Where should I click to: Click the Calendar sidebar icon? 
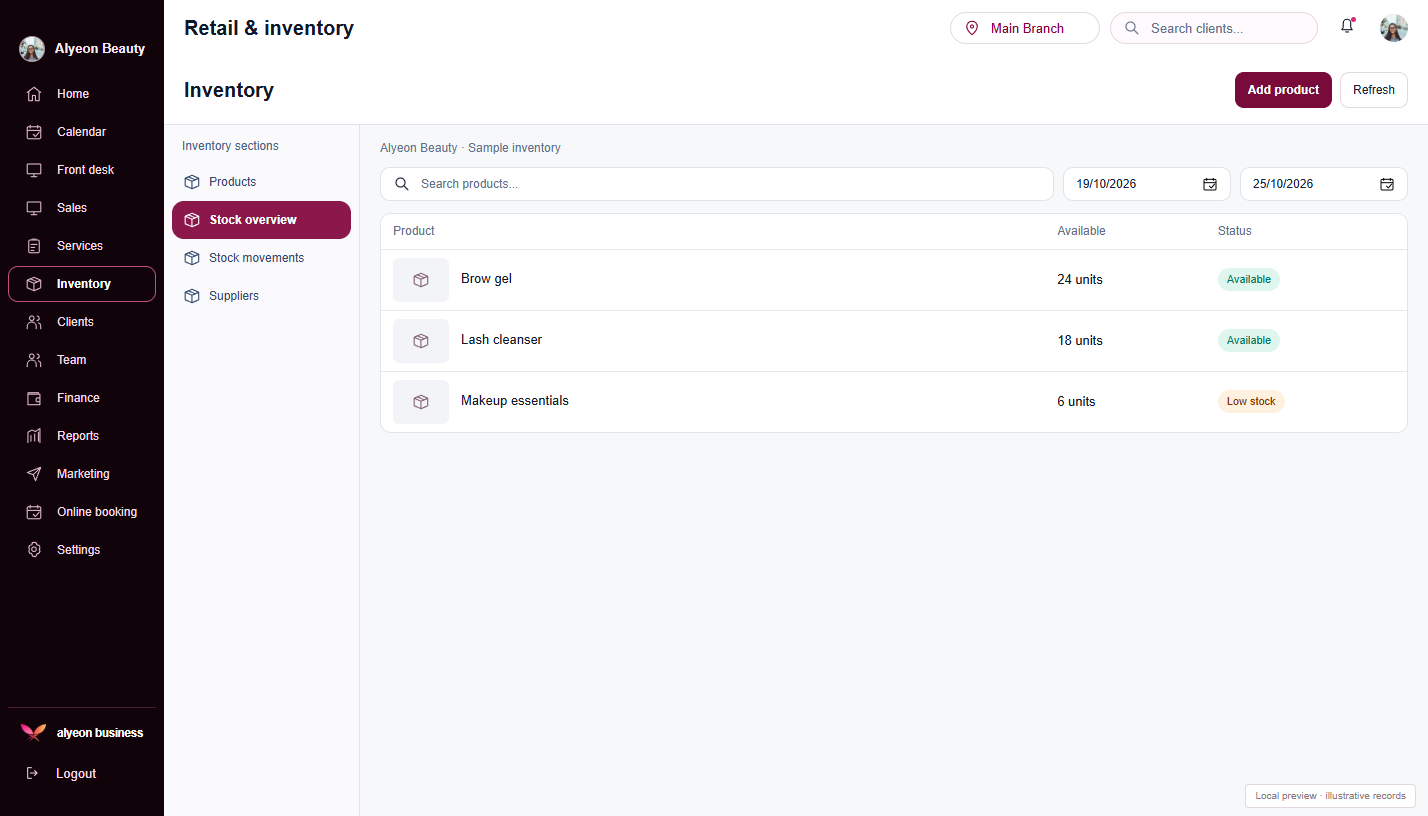tap(34, 132)
